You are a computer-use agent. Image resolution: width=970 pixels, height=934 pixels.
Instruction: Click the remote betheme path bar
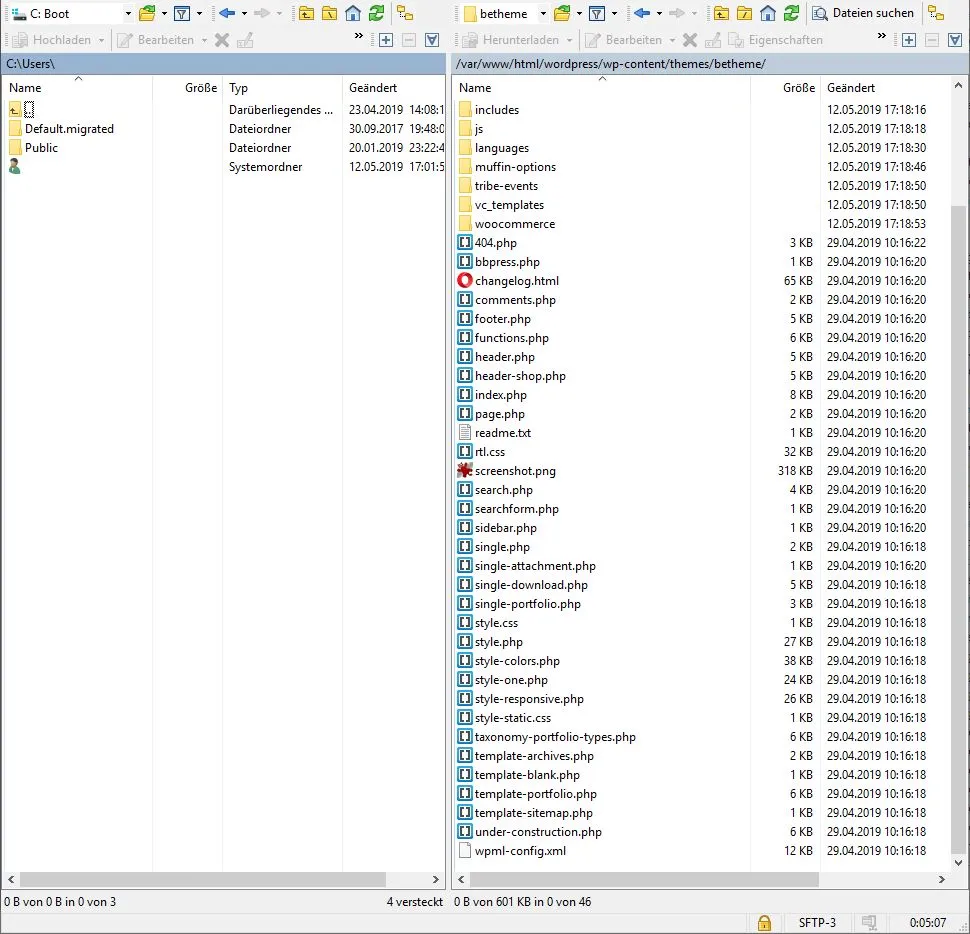710,64
